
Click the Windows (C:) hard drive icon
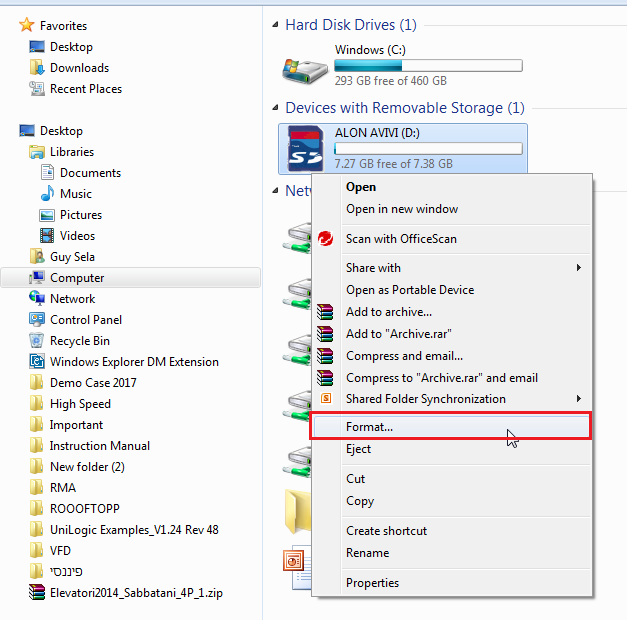305,71
